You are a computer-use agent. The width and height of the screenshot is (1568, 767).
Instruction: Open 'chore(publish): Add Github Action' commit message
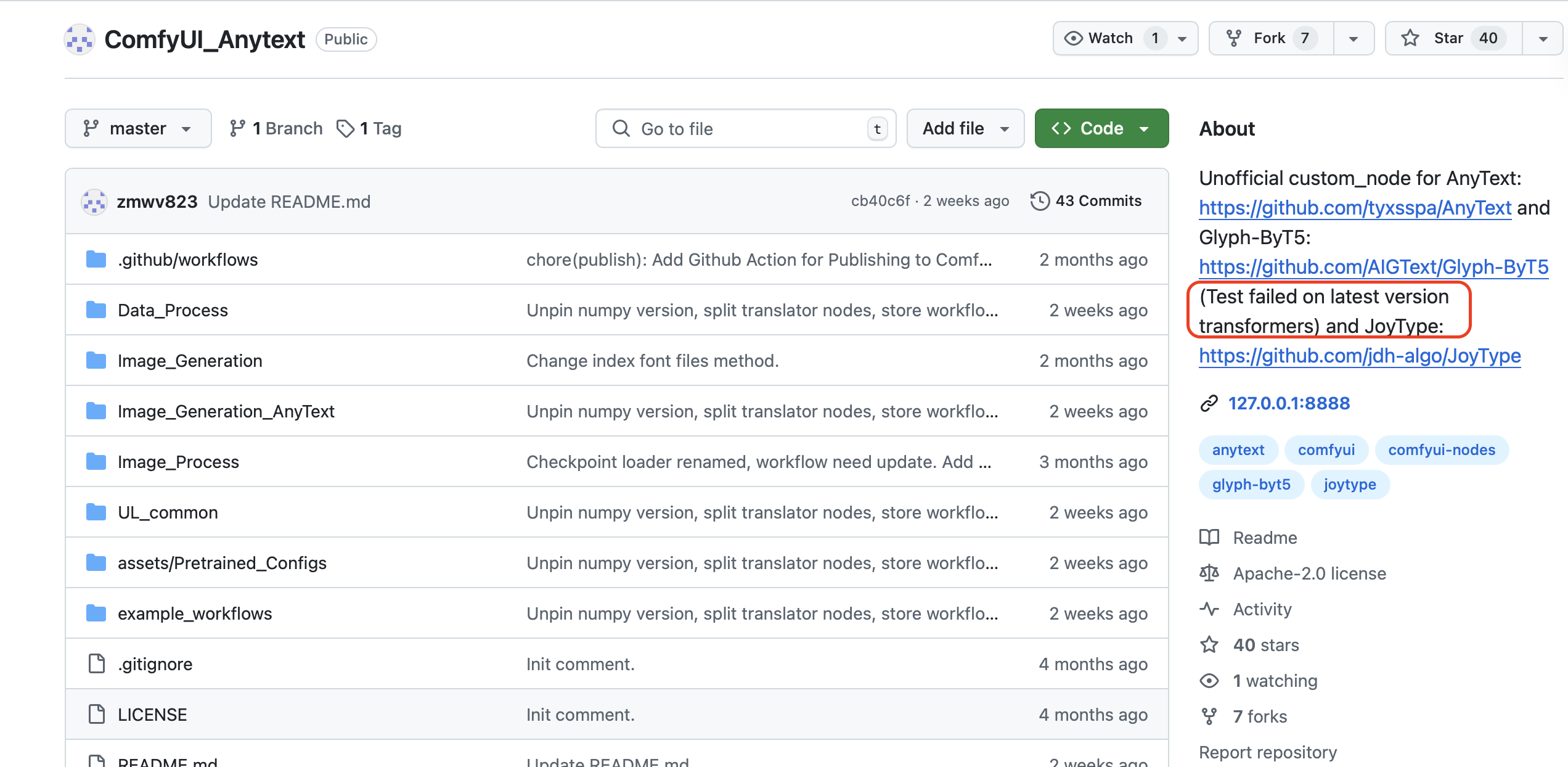pos(759,260)
